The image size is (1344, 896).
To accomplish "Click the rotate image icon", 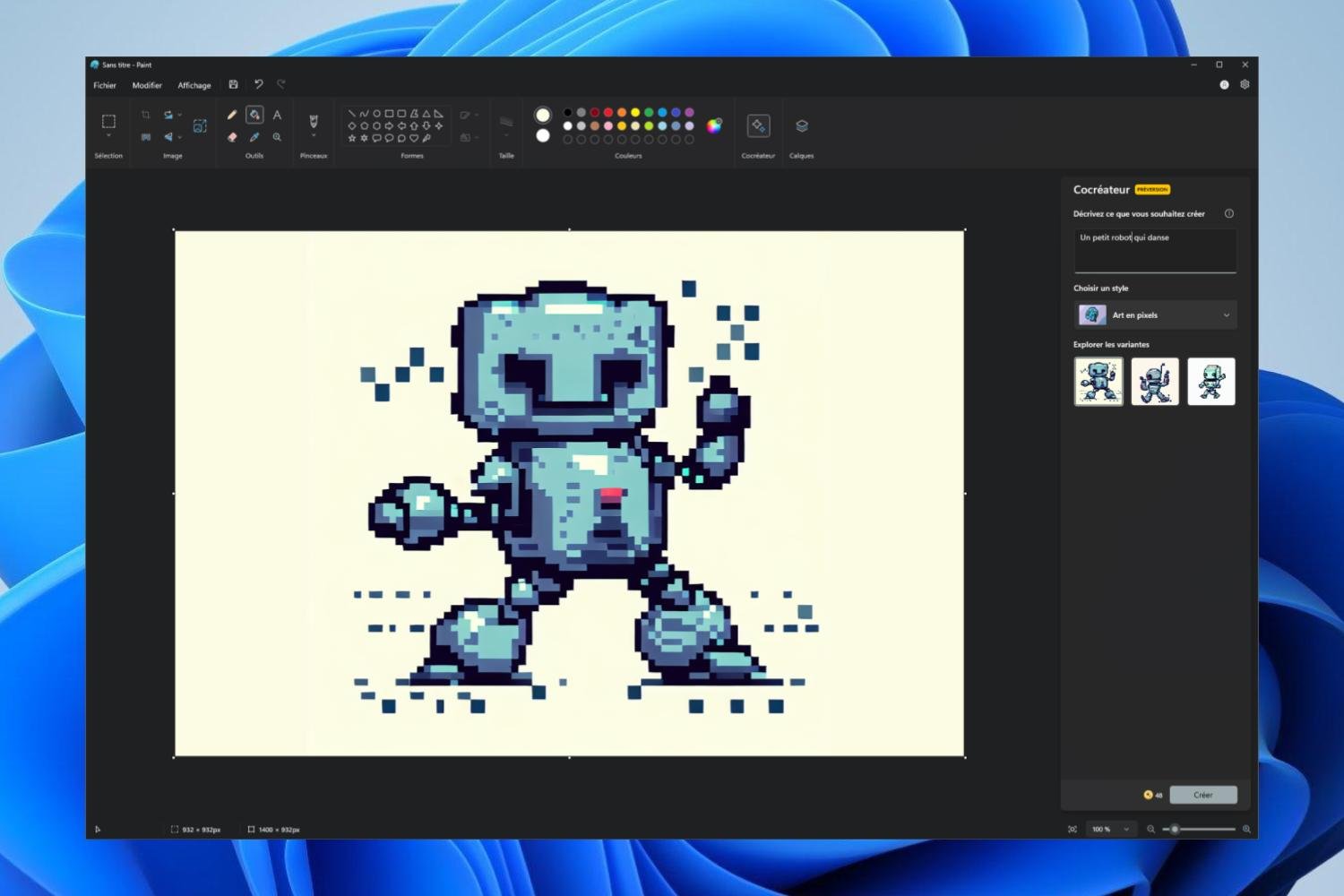I will point(168,115).
